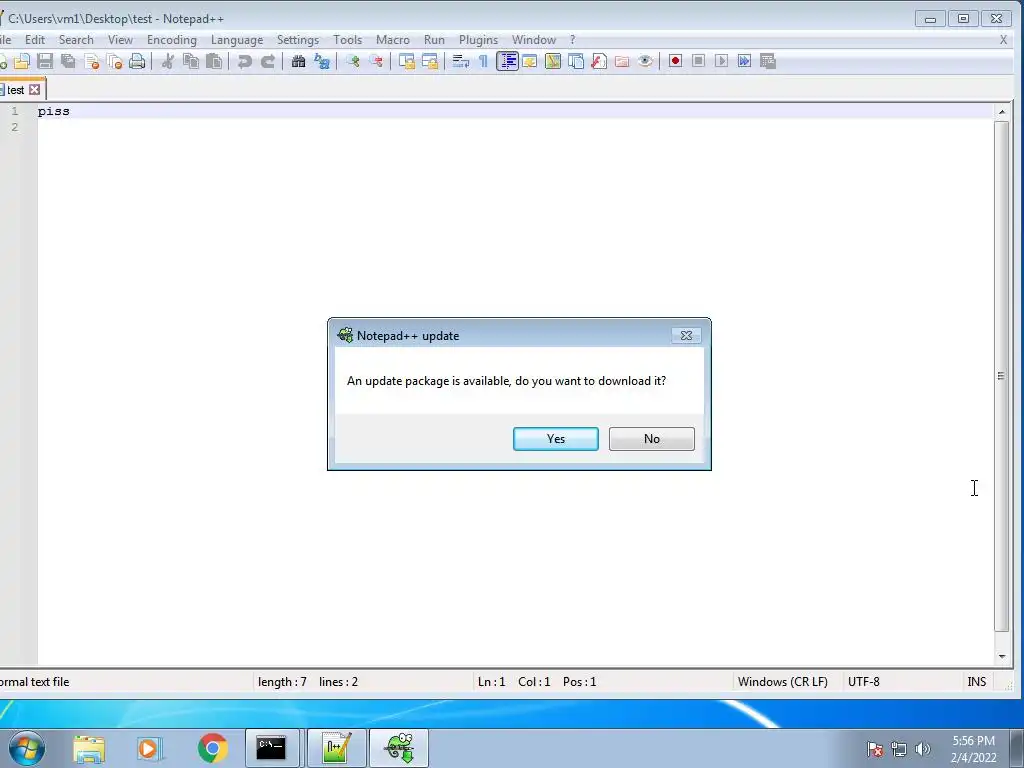Start macro recording with red dot icon
This screenshot has width=1024, height=768.
[675, 61]
